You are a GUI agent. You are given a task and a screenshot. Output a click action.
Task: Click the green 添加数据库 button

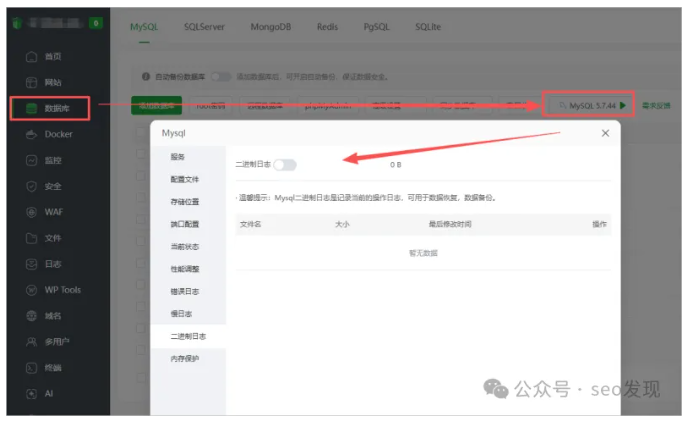(x=156, y=105)
